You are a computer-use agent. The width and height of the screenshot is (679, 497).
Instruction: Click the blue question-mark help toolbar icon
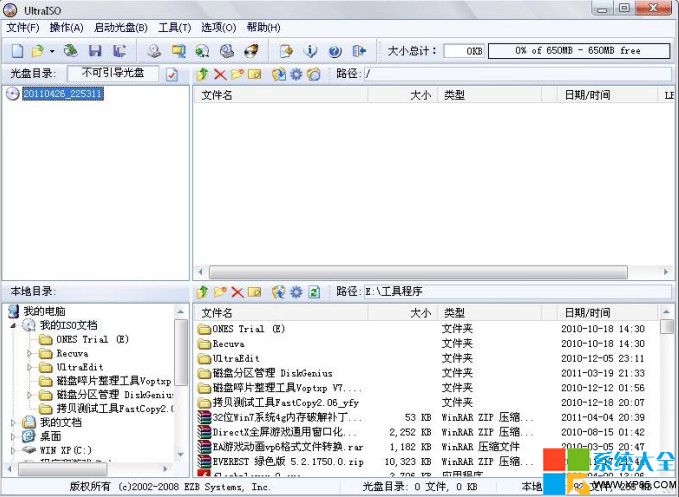coord(334,50)
